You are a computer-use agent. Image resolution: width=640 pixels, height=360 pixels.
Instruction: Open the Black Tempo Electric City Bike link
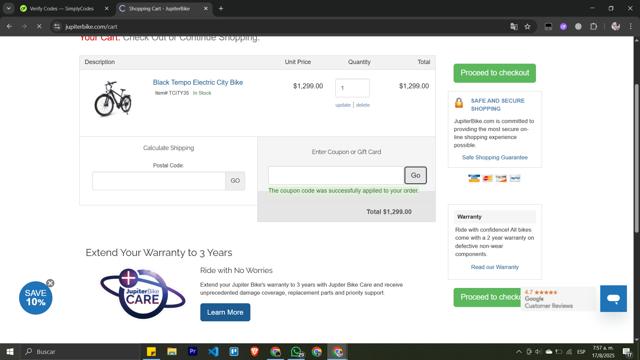tap(198, 82)
